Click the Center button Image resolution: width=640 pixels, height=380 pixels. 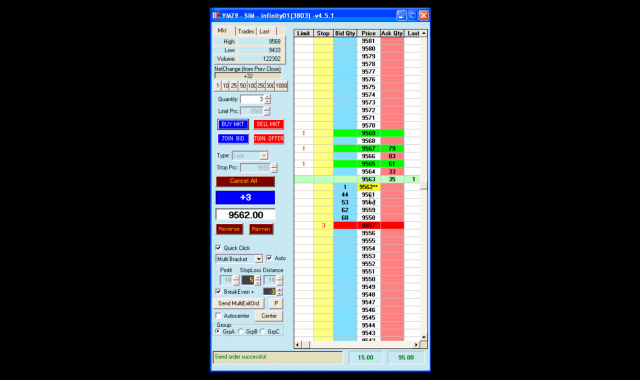pos(269,316)
